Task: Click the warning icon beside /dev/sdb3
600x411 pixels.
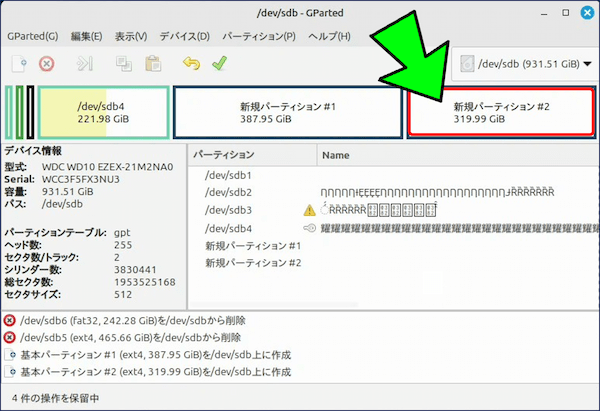Action: click(x=309, y=210)
